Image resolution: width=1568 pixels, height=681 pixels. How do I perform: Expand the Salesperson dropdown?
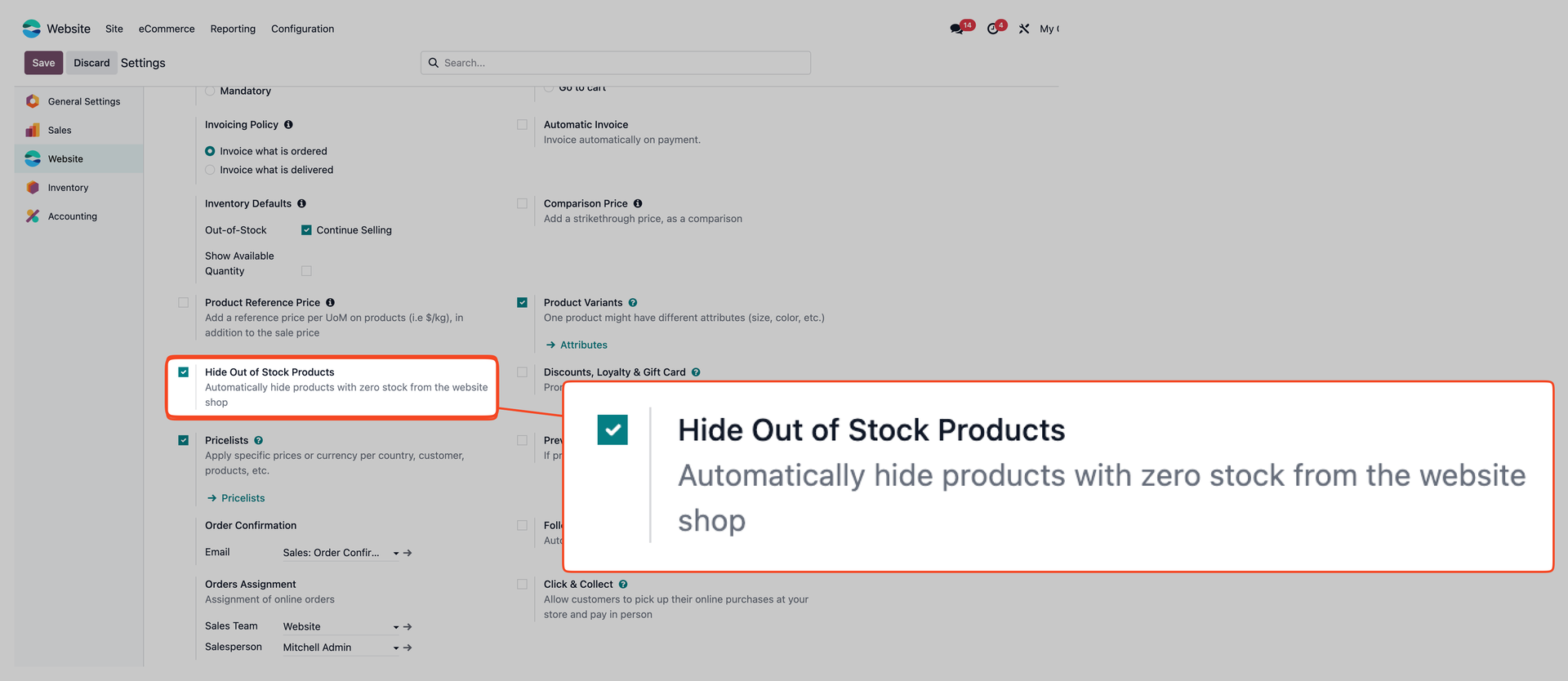coord(395,648)
